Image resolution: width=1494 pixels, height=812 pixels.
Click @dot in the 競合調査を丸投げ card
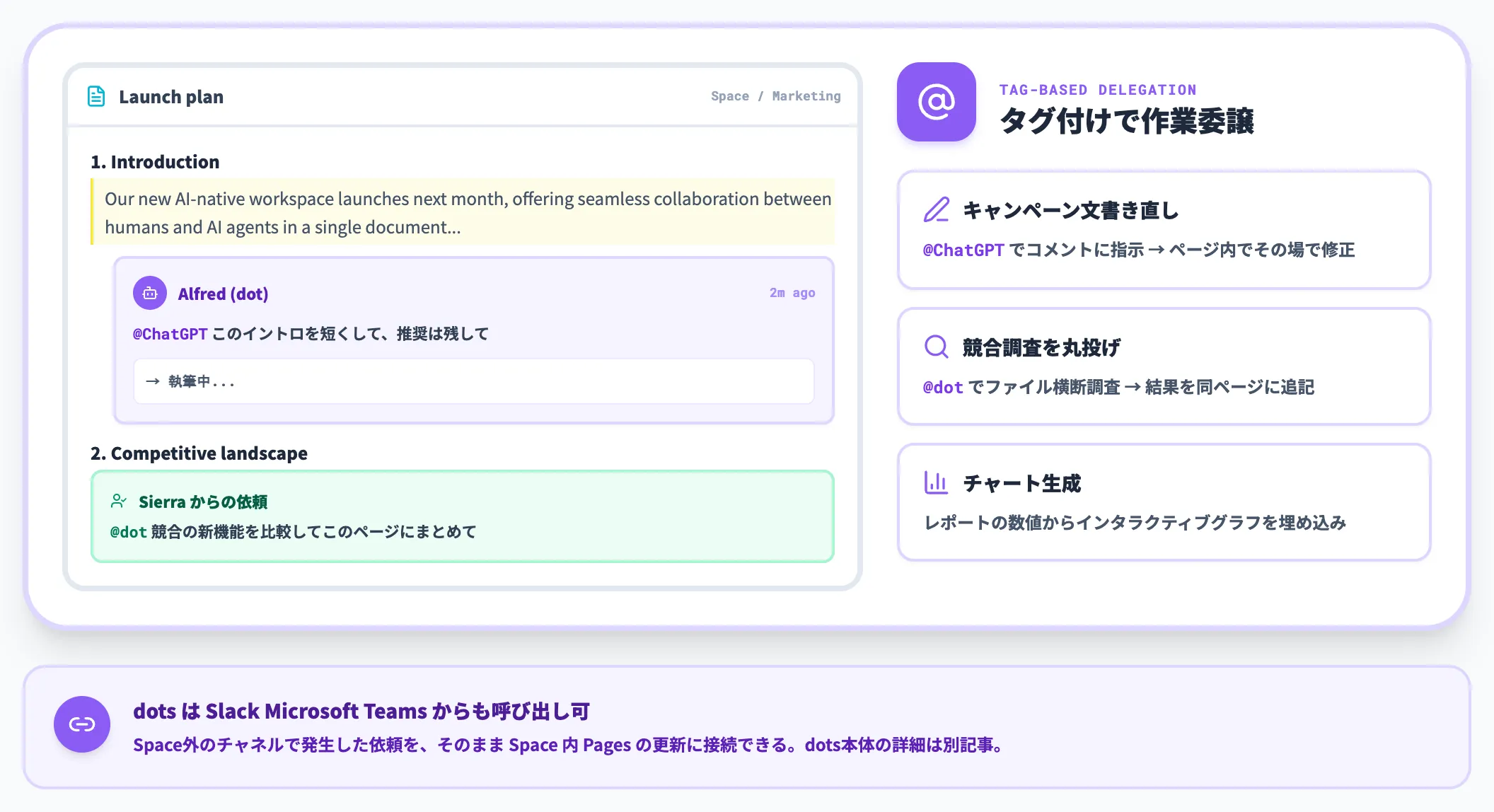(943, 387)
